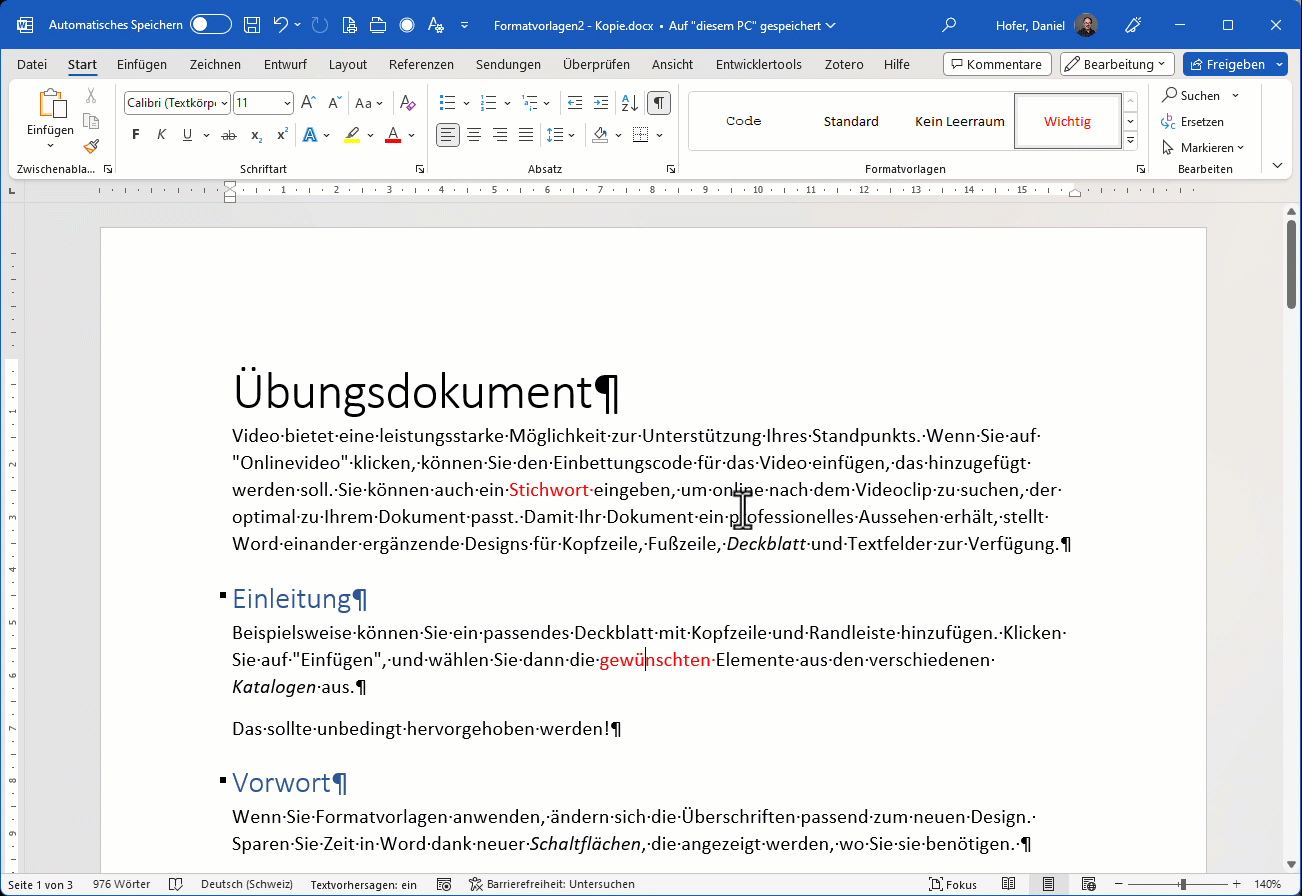Toggle paragraph marks display
Viewport: 1302px width, 896px height.
pos(659,102)
